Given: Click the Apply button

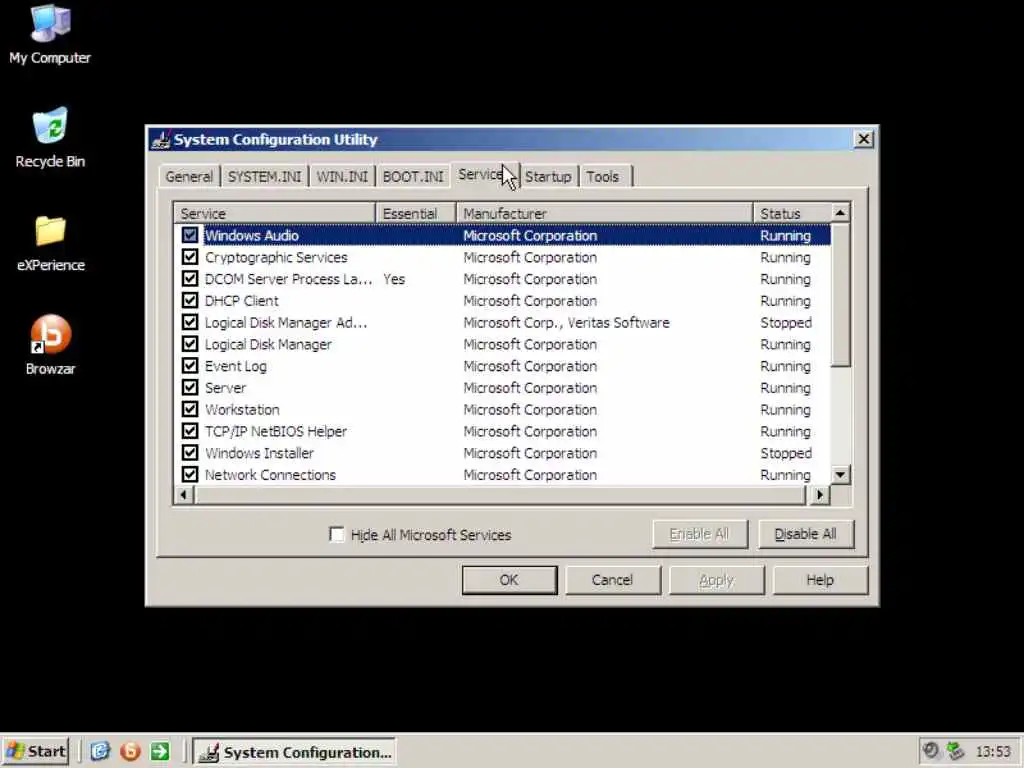Looking at the screenshot, I should [x=716, y=580].
